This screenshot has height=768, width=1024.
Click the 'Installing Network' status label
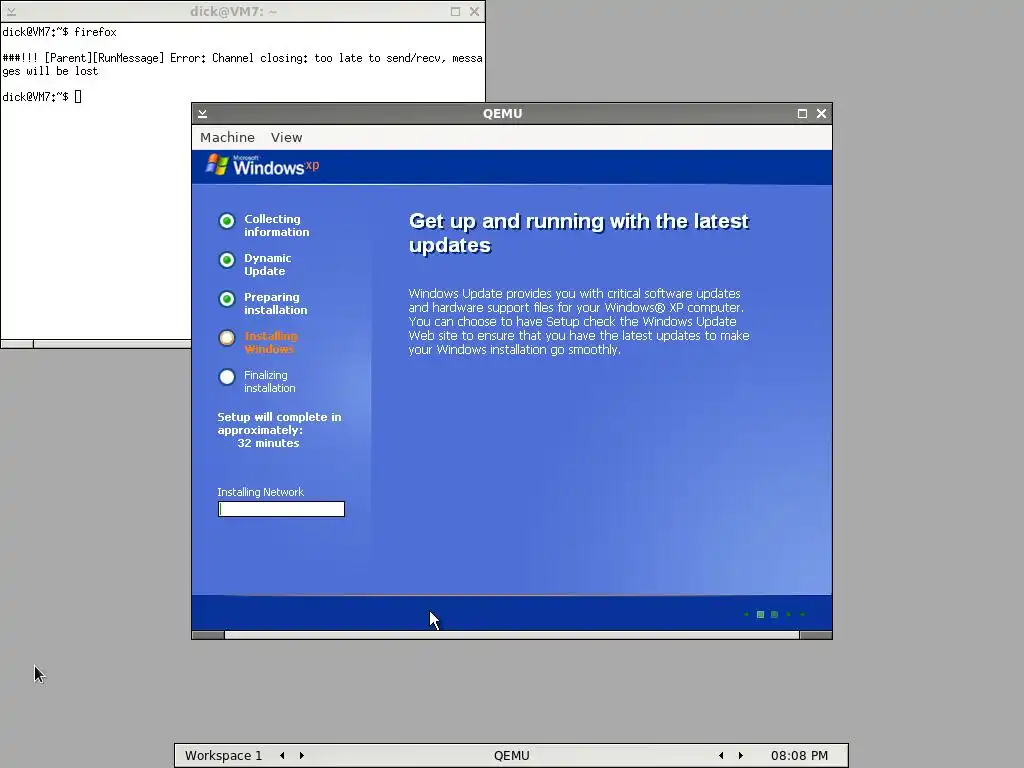pos(261,492)
